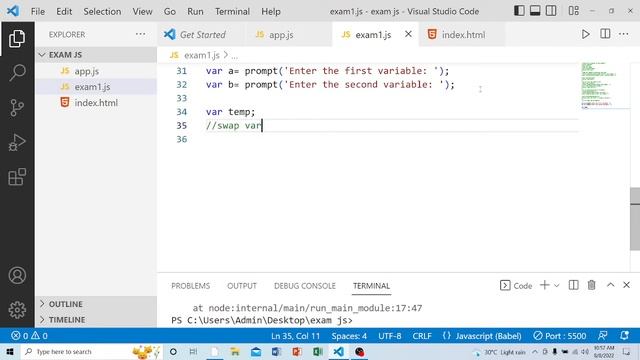Open the Terminal menu
Viewport: 640px width, 360px height.
click(232, 11)
